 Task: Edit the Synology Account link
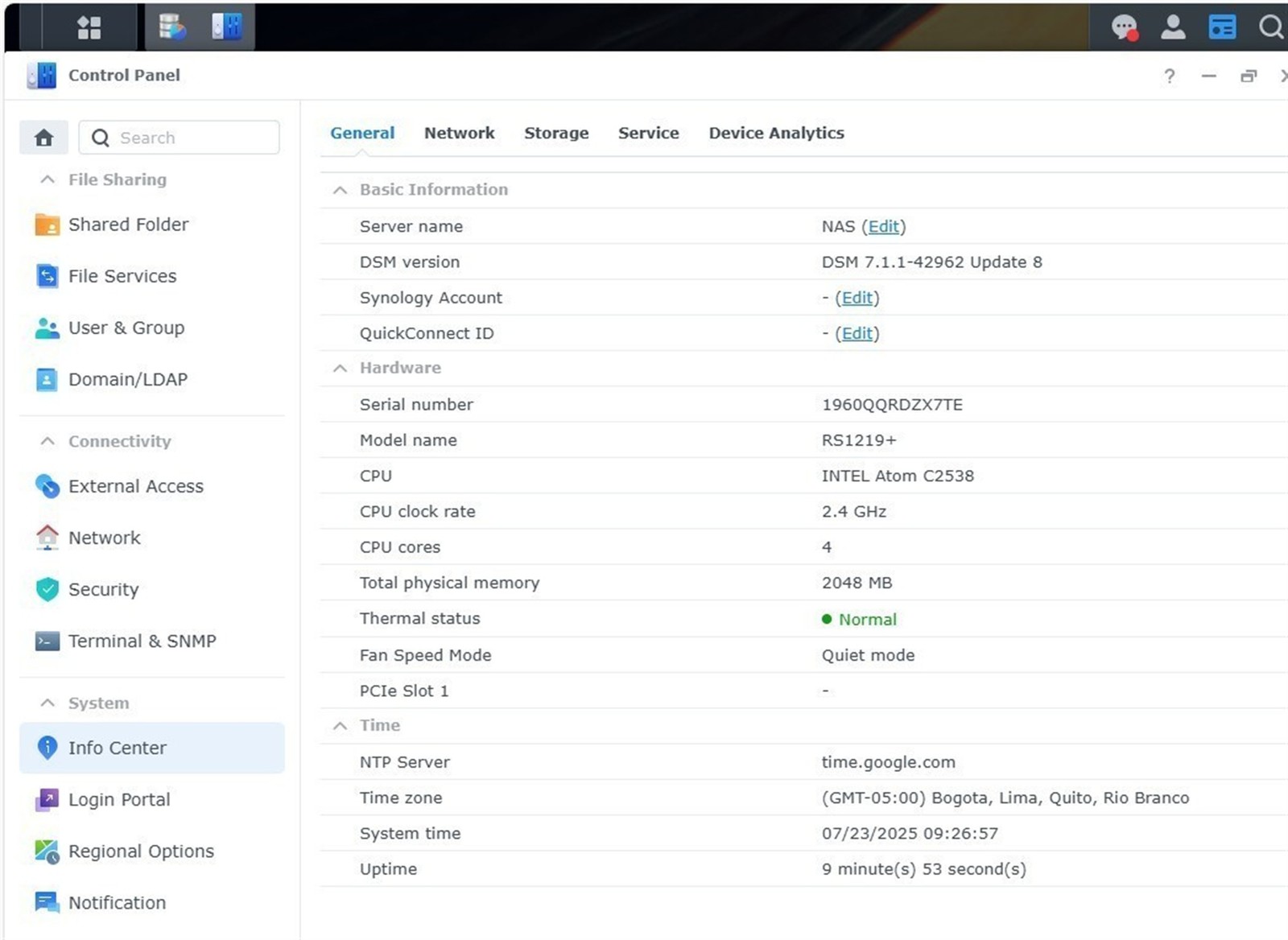coord(857,298)
